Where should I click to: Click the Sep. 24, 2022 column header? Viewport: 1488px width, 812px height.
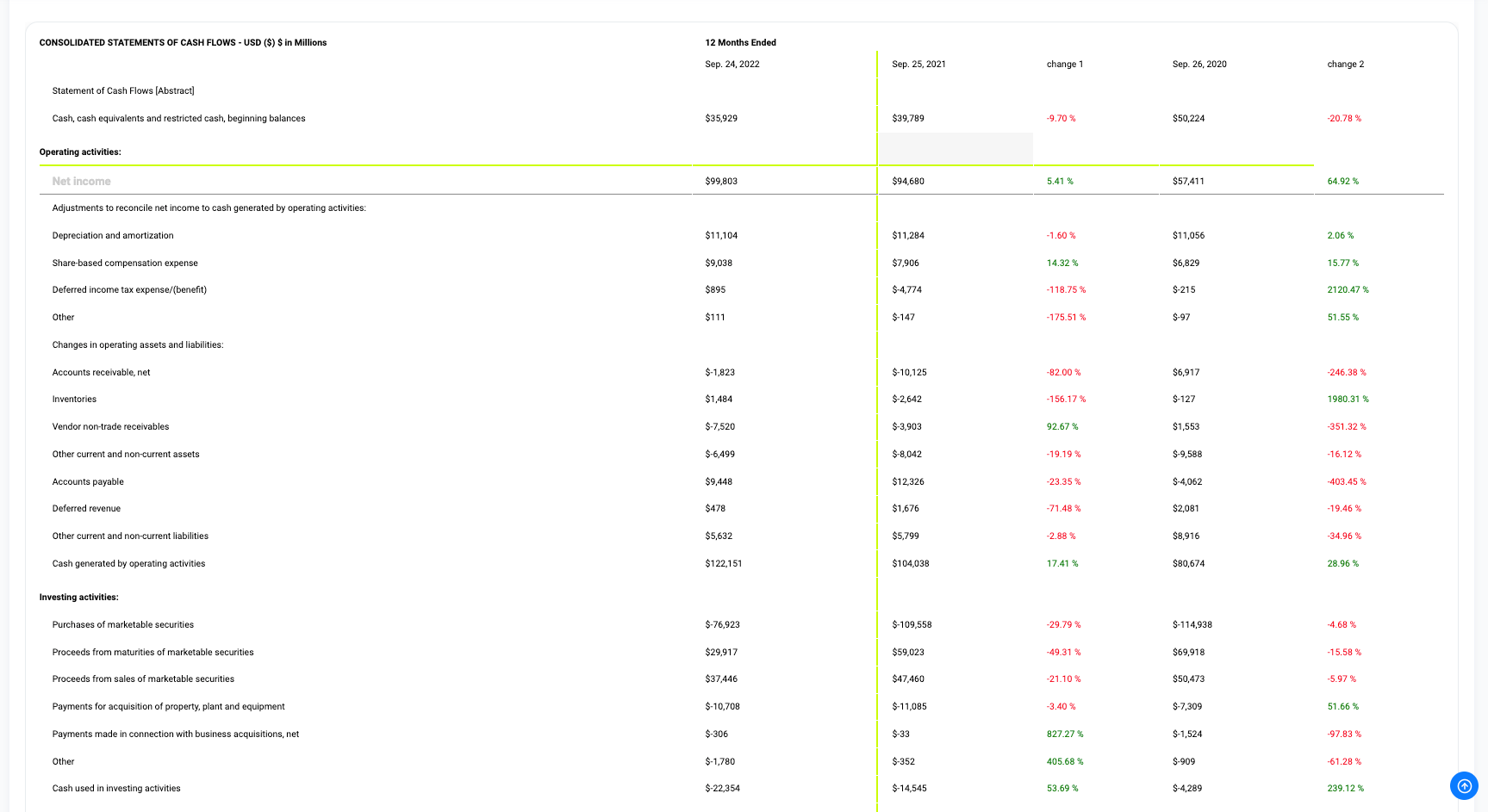(x=732, y=64)
